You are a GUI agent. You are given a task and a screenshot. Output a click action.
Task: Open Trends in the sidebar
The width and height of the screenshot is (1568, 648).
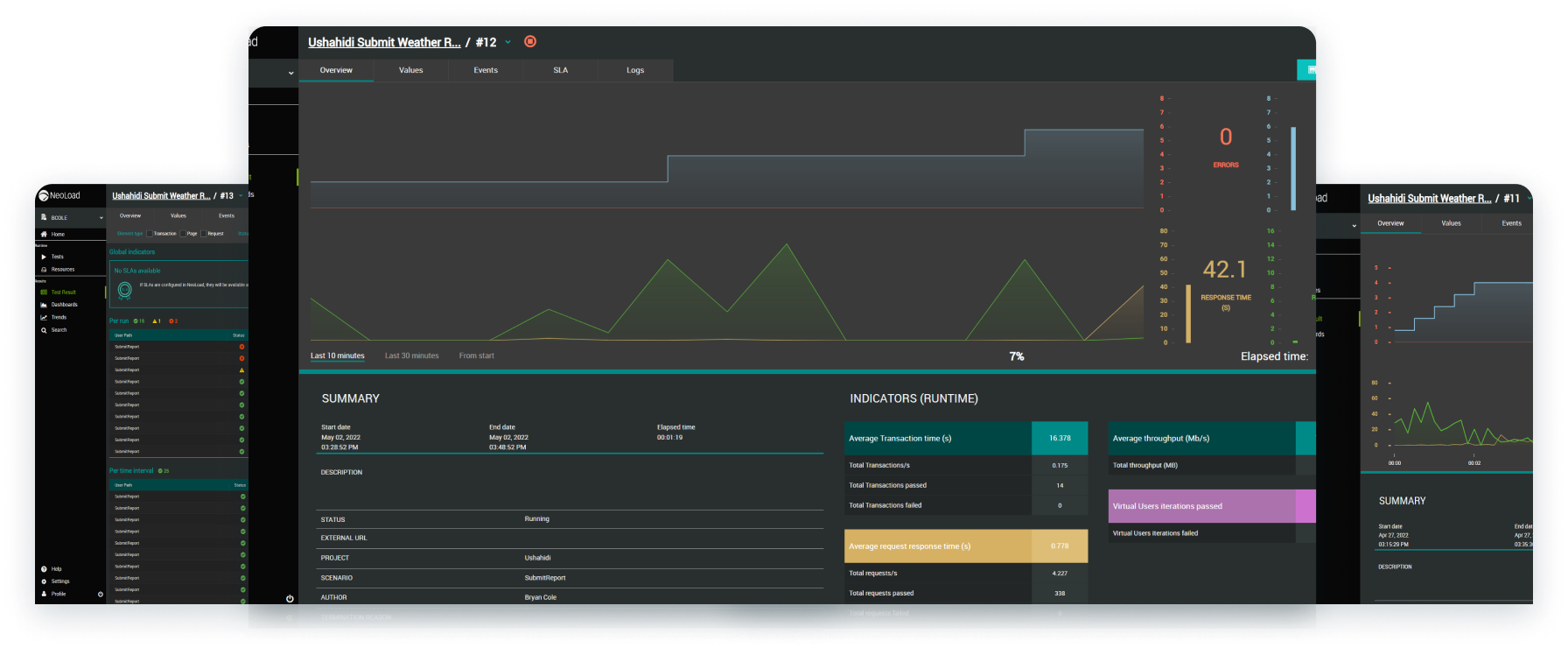(59, 317)
